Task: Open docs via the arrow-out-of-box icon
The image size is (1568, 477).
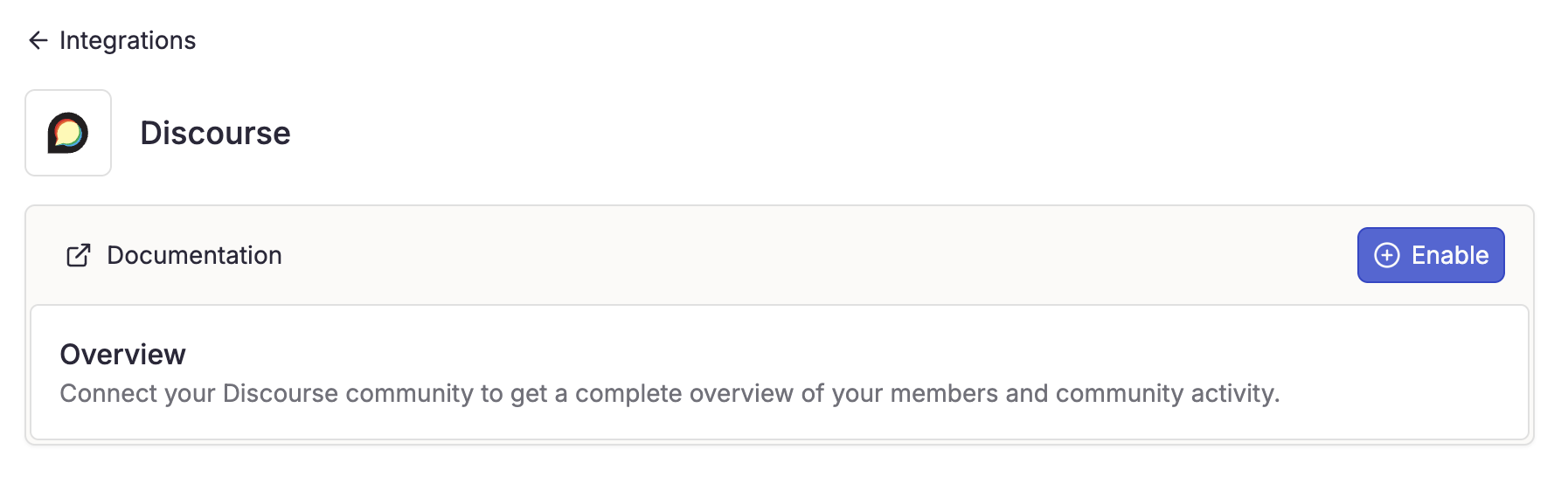Action: point(79,255)
